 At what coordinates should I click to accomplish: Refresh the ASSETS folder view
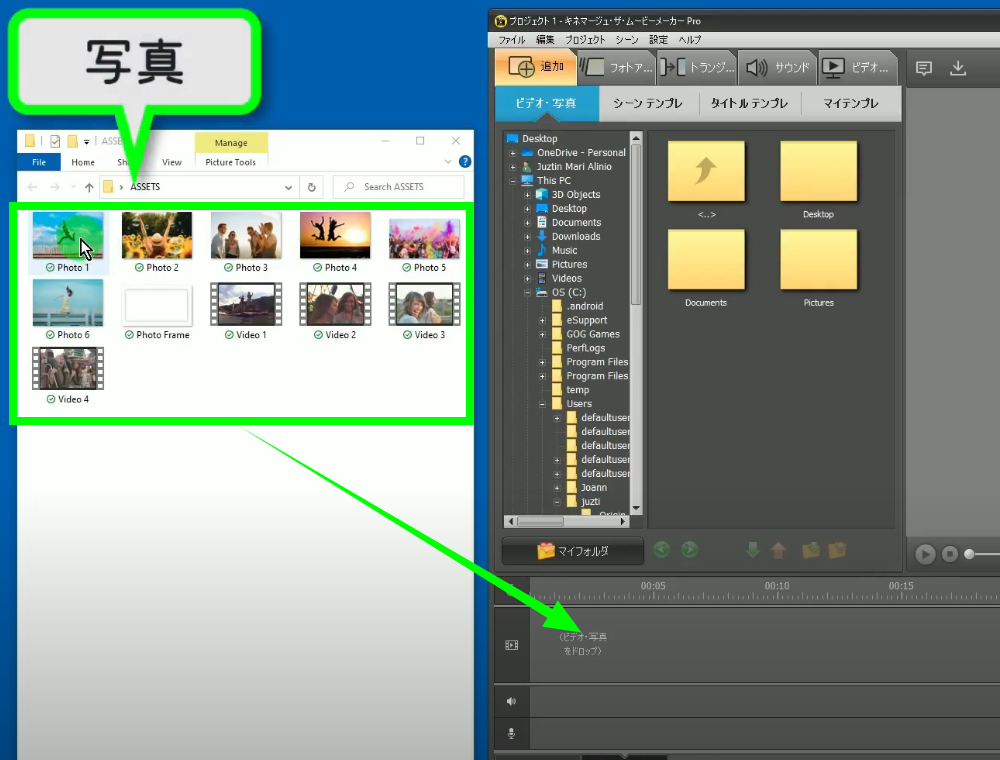(x=312, y=187)
